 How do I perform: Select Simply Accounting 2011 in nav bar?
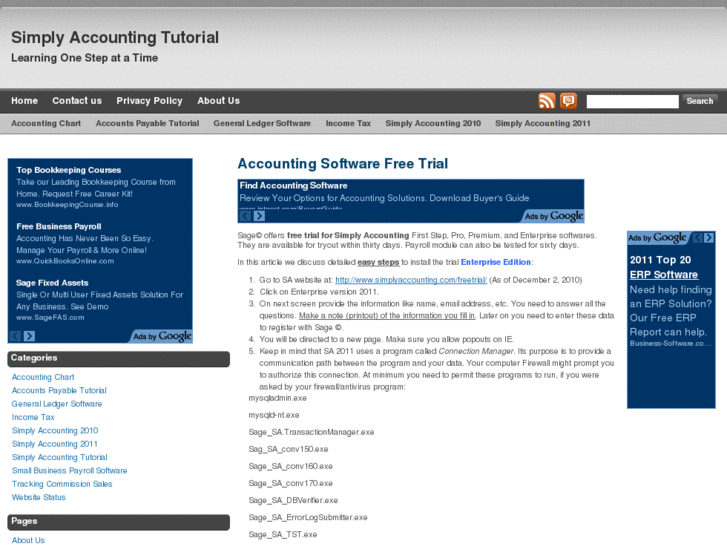(543, 123)
